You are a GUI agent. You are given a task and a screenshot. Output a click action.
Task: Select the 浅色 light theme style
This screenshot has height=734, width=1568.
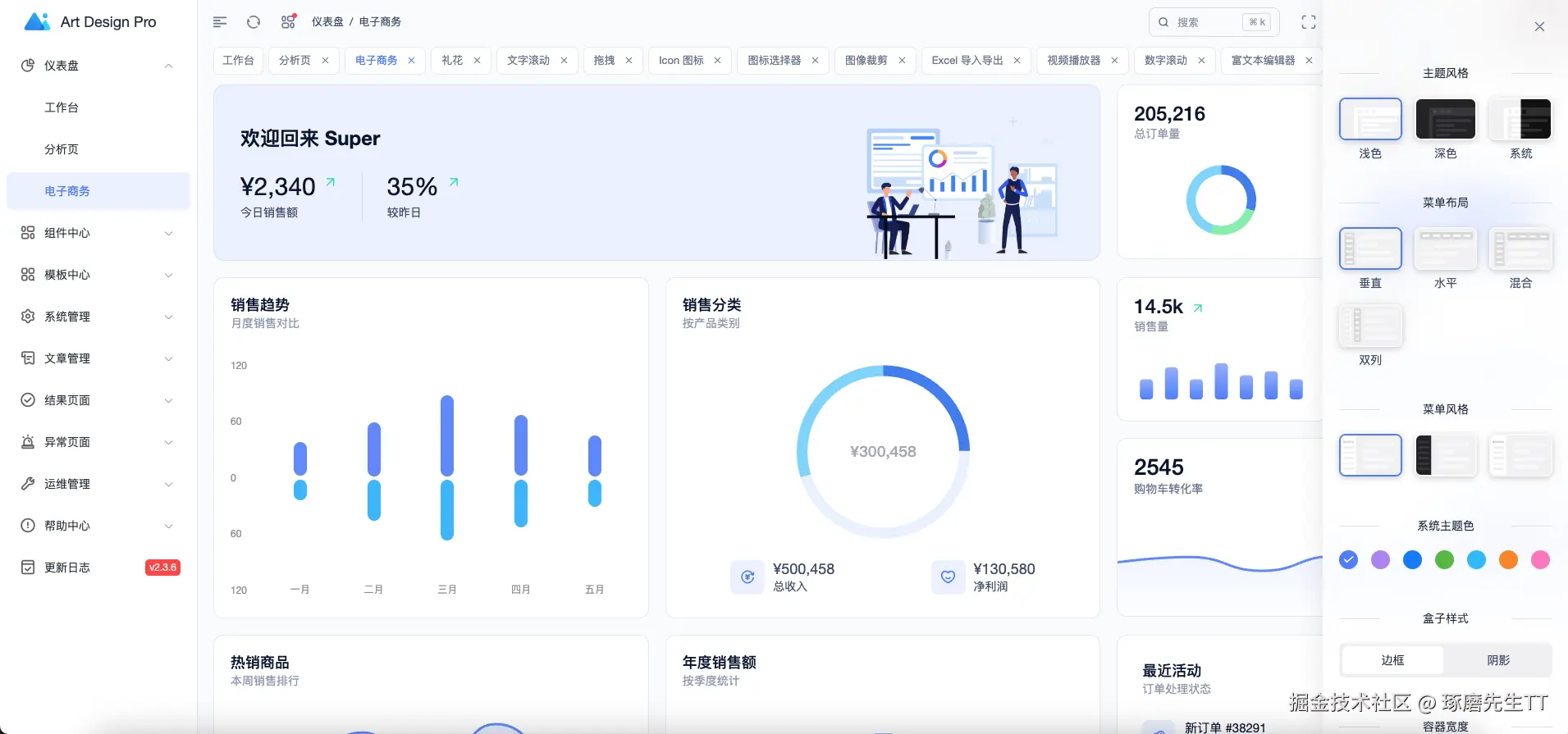1370,119
